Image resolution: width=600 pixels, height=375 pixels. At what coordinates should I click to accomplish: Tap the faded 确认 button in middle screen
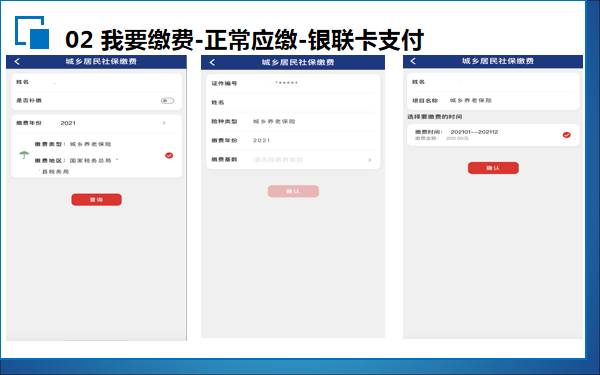(x=293, y=191)
